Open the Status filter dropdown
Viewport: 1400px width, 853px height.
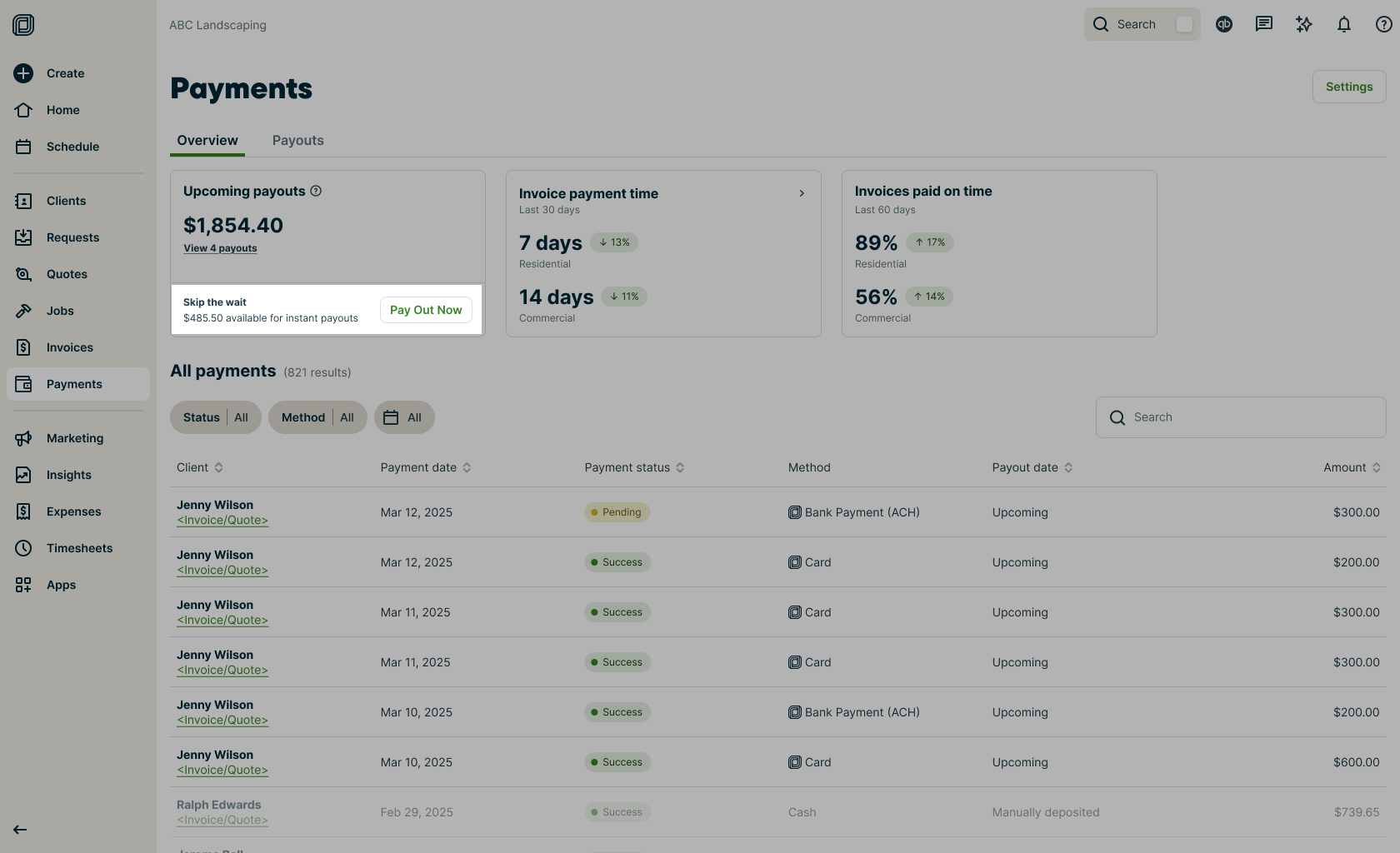(x=216, y=417)
